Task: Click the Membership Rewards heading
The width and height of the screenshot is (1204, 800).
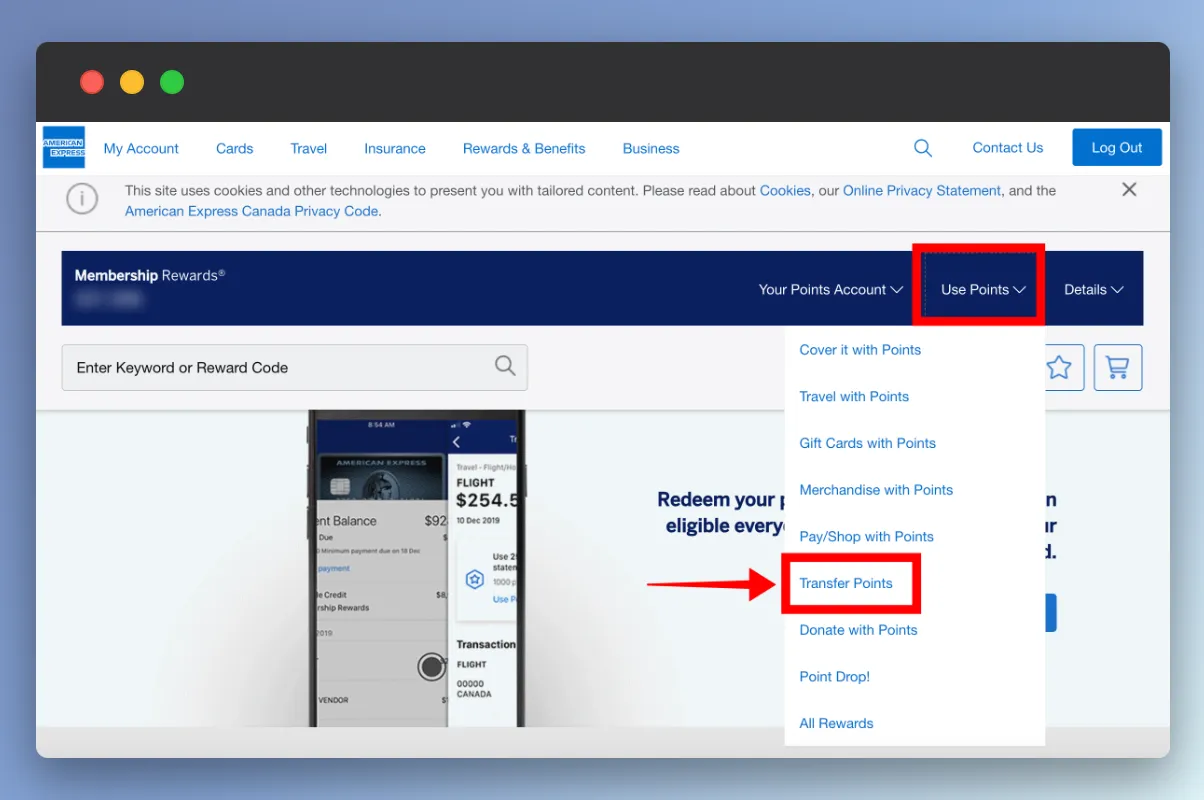Action: pos(150,275)
